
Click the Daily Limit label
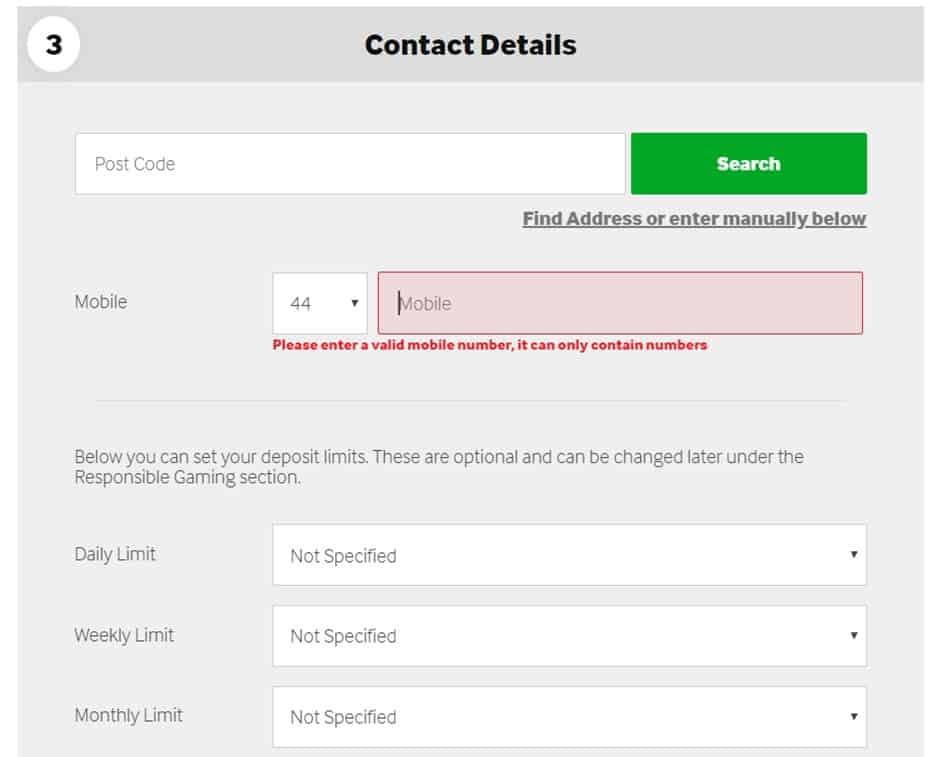tap(115, 554)
